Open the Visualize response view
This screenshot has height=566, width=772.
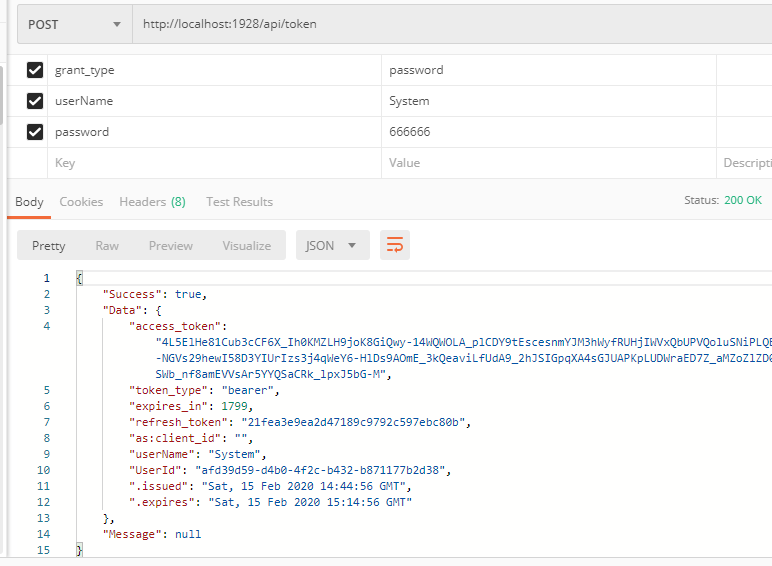(x=246, y=245)
